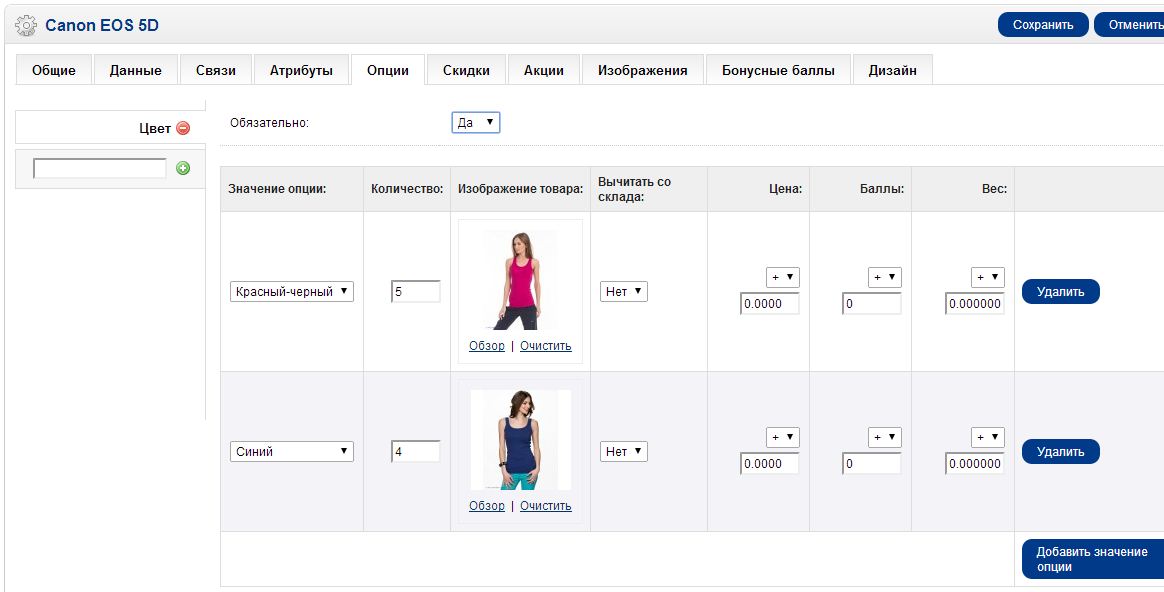Click the green plus add-option icon
The image size is (1164, 592).
click(183, 168)
